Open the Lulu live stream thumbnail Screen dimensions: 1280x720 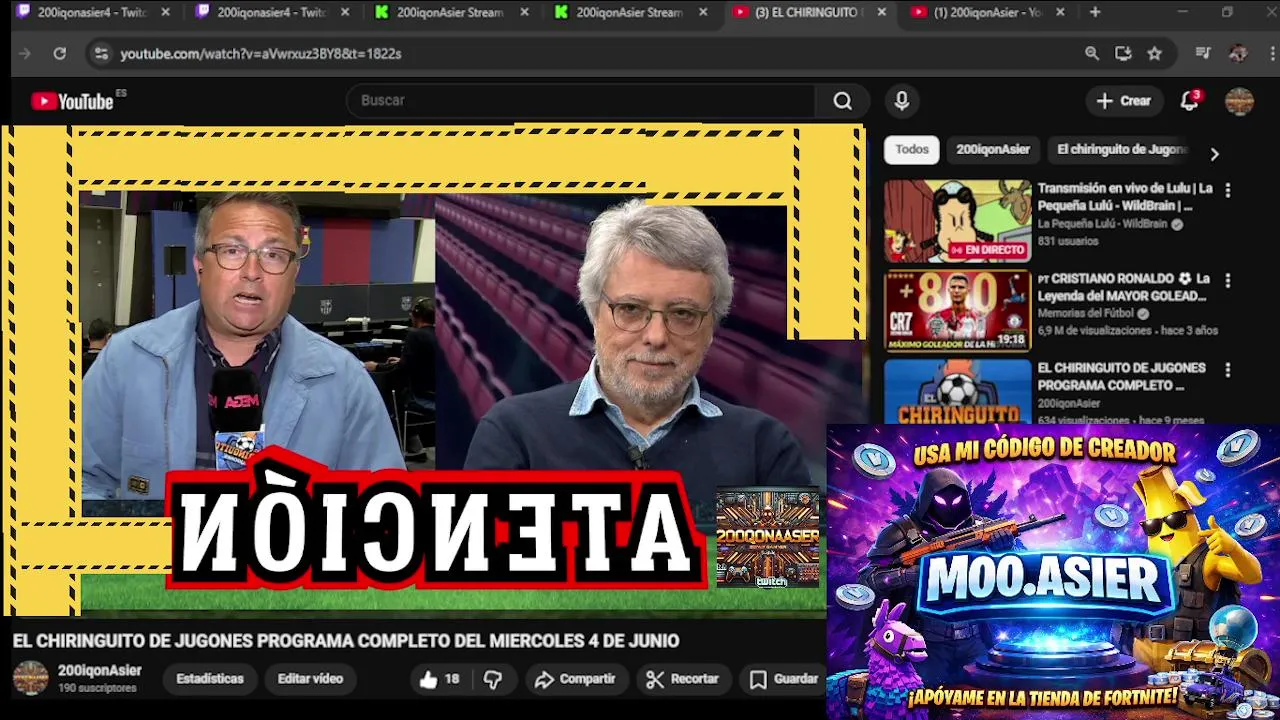(x=957, y=221)
